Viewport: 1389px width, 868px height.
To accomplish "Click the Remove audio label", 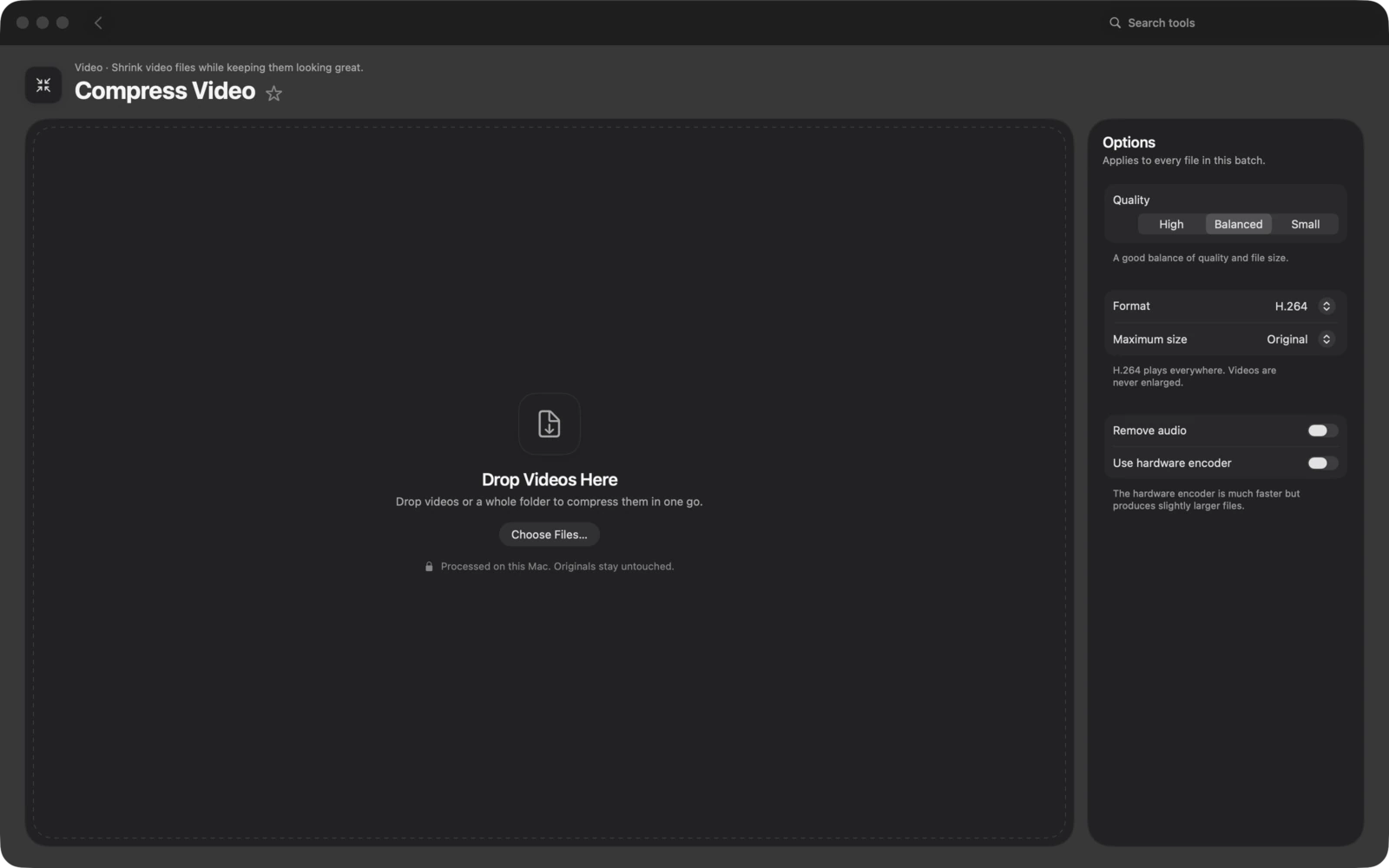I will click(1149, 431).
